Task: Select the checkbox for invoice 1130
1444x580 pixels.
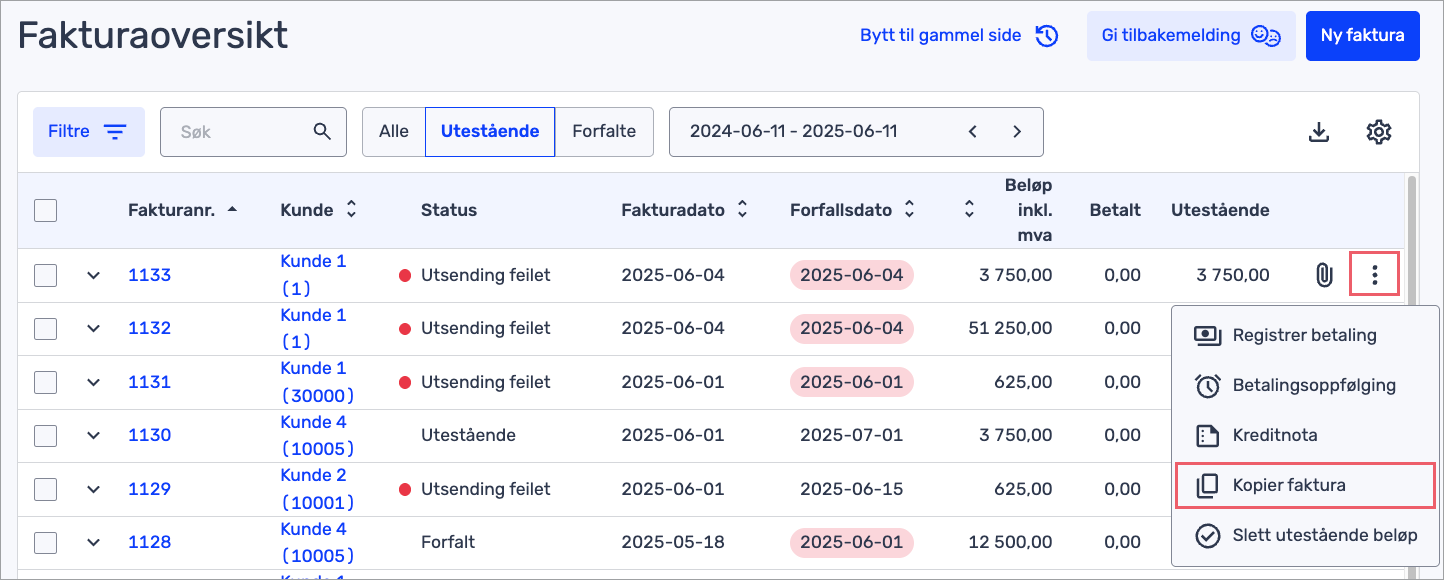Action: pos(45,435)
